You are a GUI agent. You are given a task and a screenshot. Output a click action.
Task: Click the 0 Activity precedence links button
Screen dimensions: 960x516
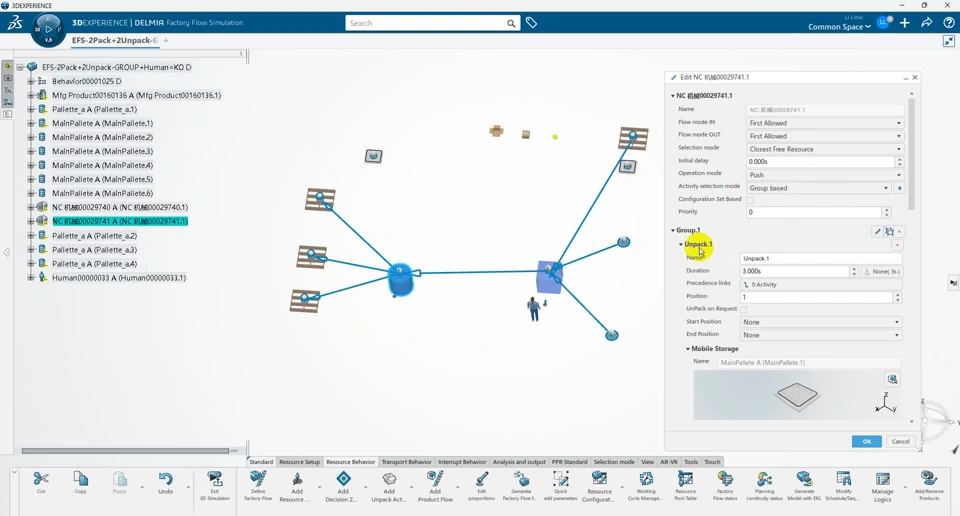pyautogui.click(x=821, y=285)
